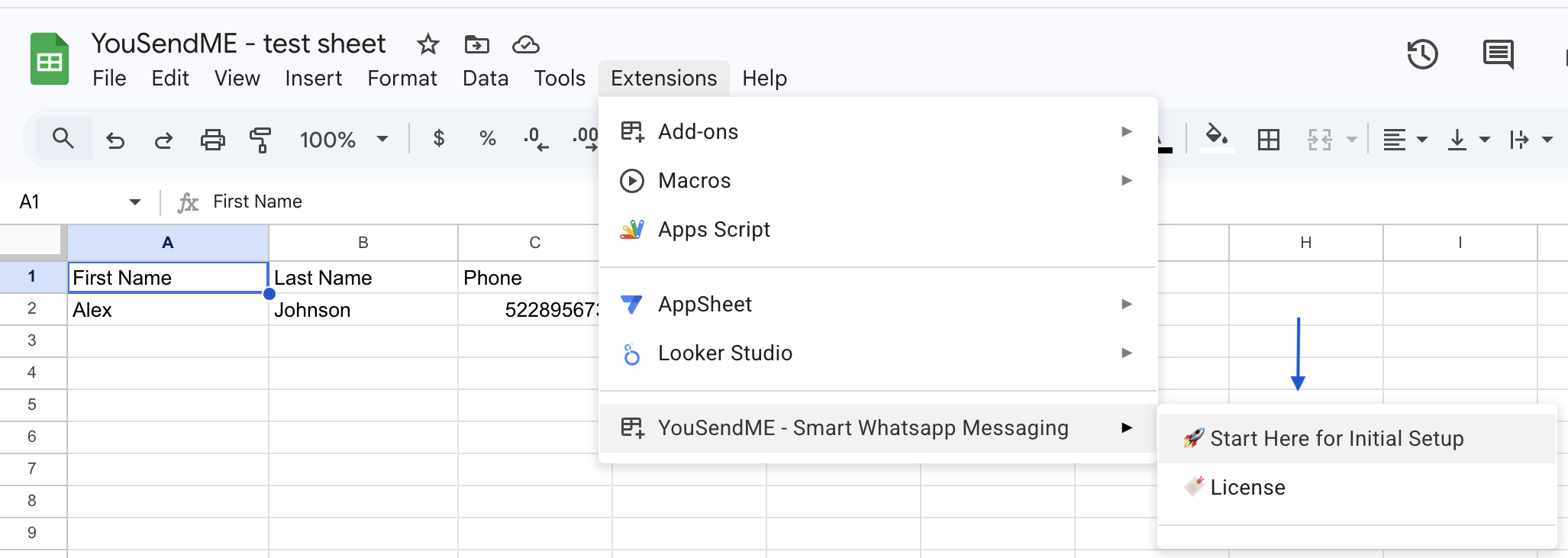Viewport: 1568px width, 558px height.
Task: Select cell containing Alex
Action: [168, 309]
